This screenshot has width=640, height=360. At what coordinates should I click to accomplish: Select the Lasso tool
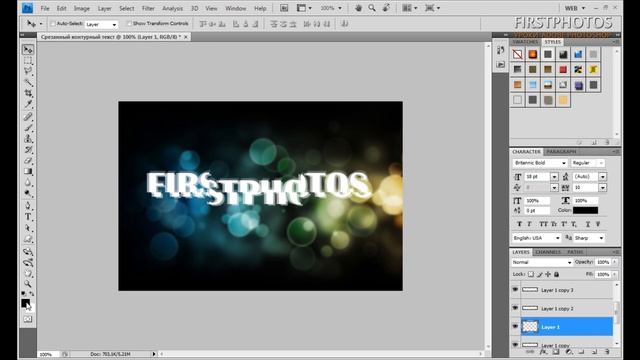coord(28,71)
